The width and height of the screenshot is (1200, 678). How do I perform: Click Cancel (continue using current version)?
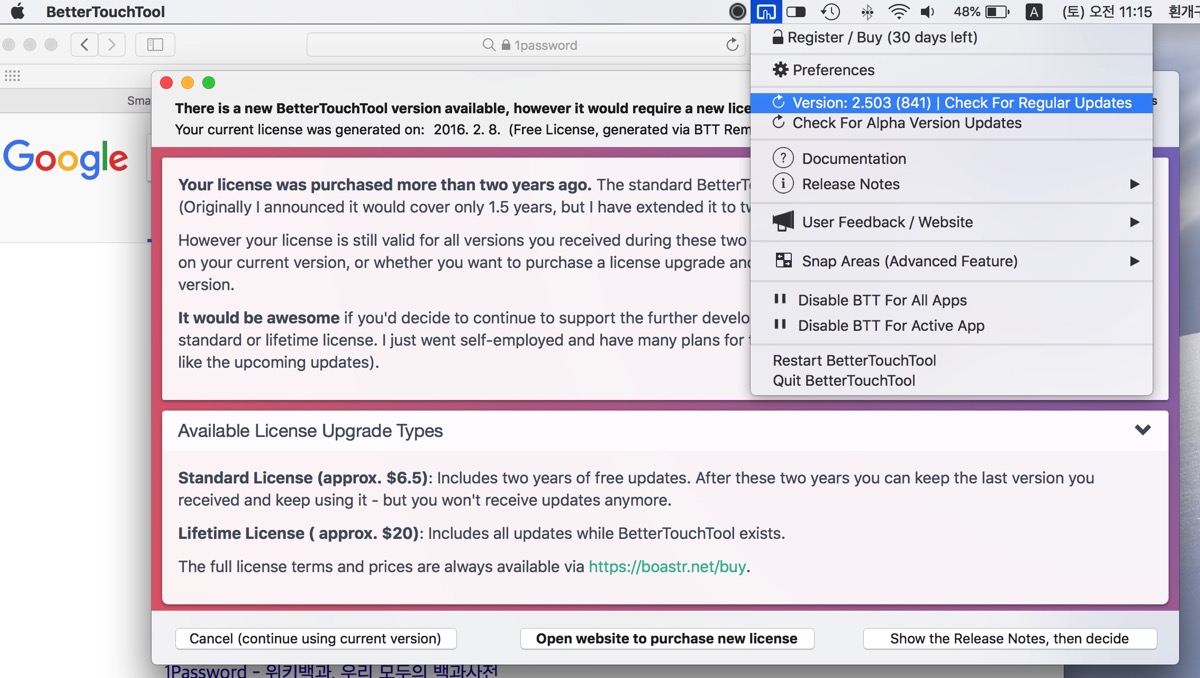(316, 638)
